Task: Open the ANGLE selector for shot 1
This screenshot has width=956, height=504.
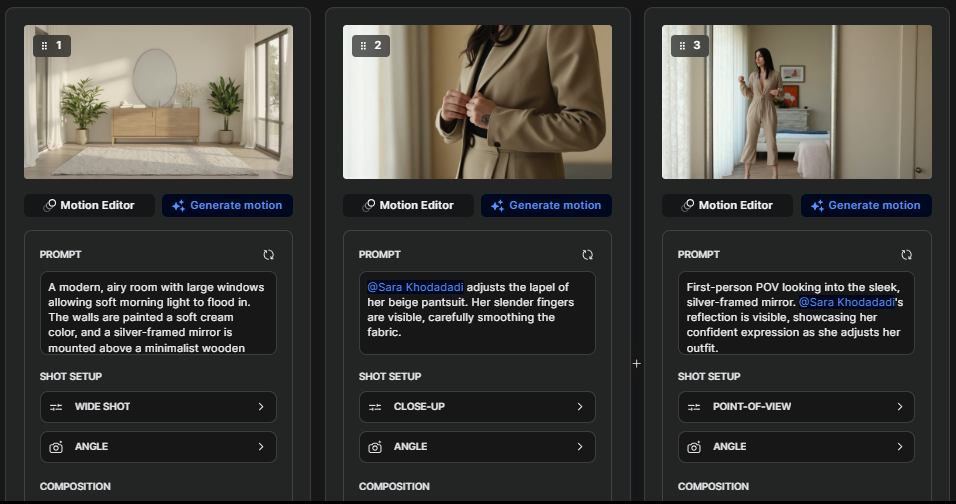Action: [x=158, y=447]
